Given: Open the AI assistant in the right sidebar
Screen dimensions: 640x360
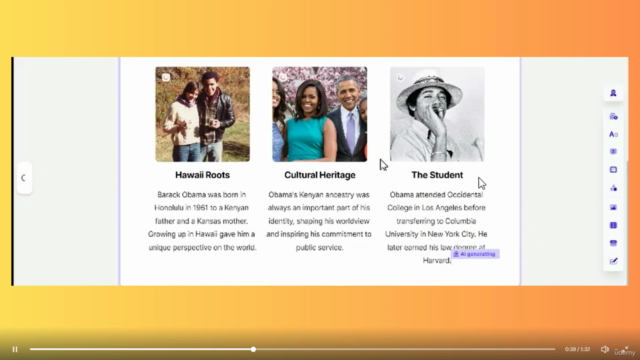Looking at the screenshot, I should (613, 93).
